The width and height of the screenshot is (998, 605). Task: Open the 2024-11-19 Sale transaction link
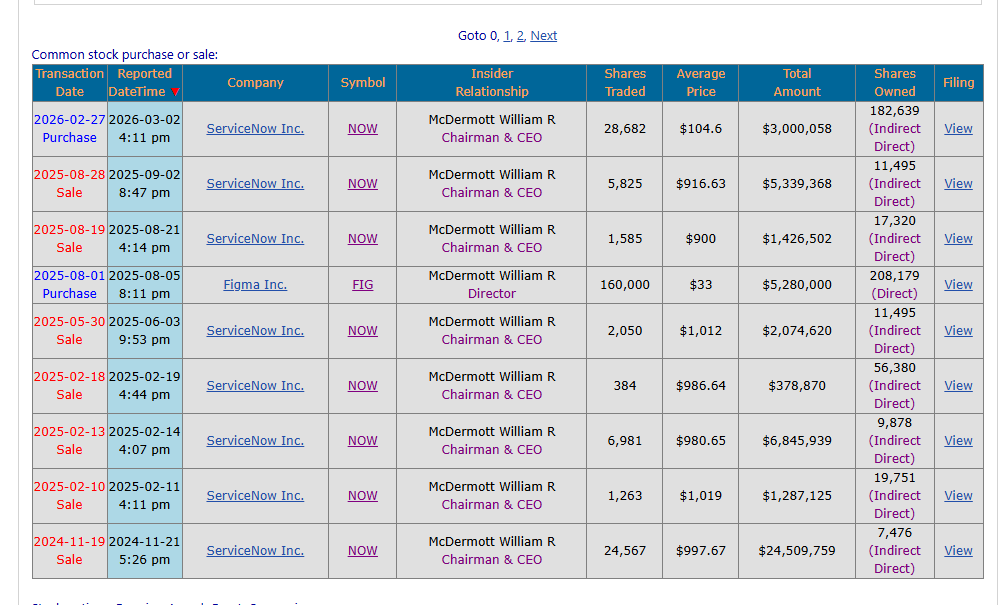(x=69, y=550)
